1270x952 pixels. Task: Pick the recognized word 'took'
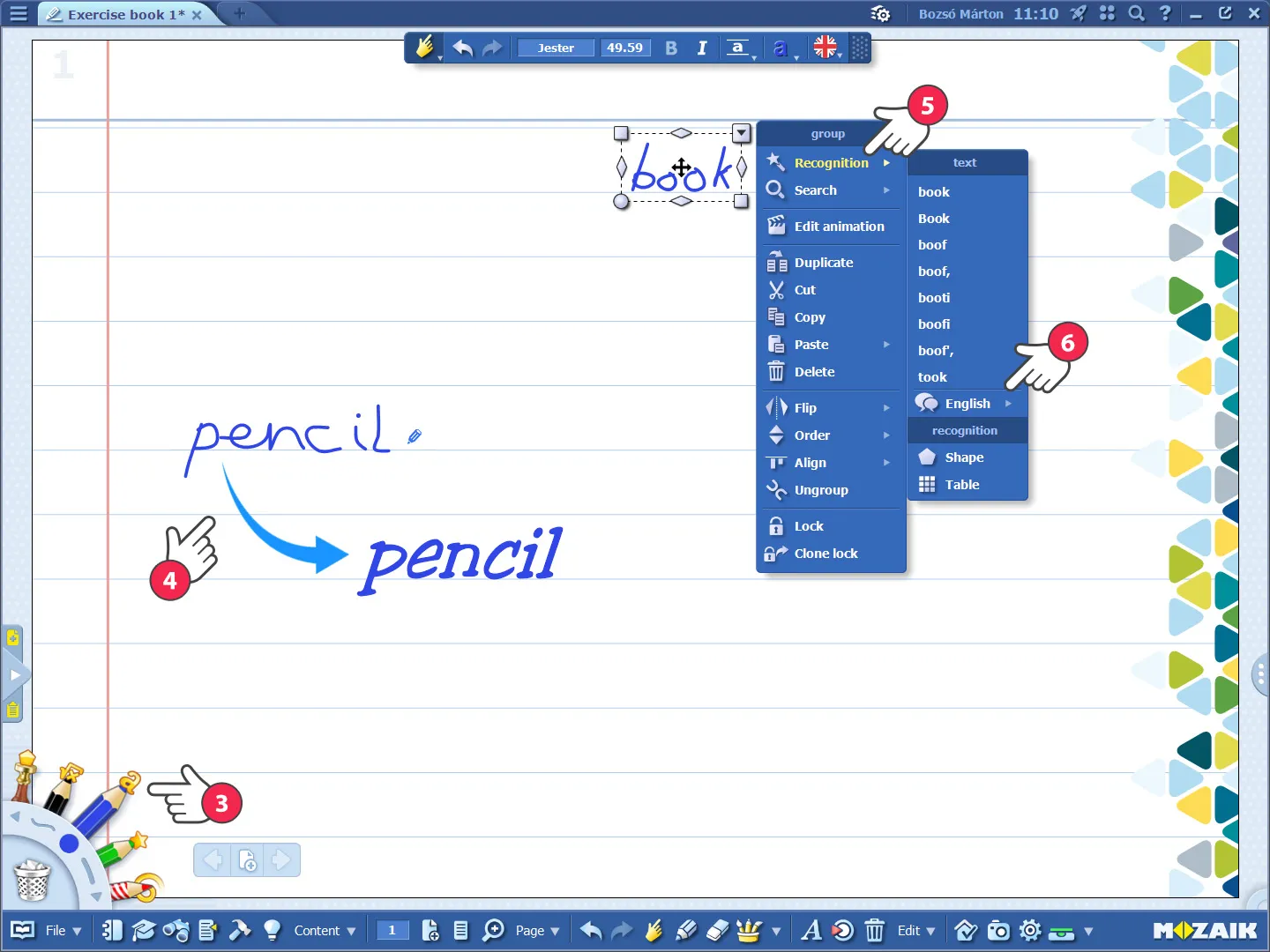pos(932,377)
